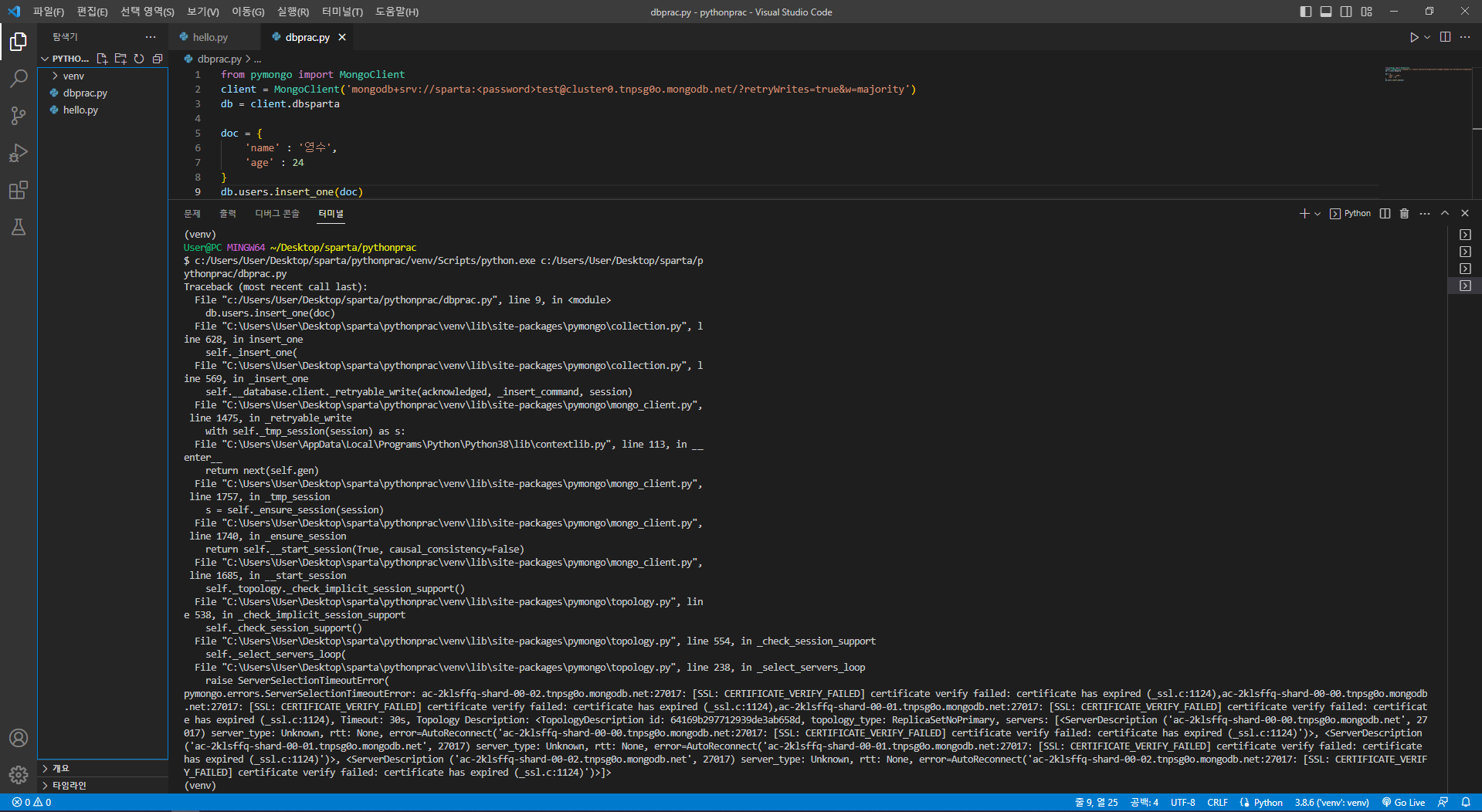Maximize the panel size with caret
The width and height of the screenshot is (1482, 812).
coord(1445,214)
